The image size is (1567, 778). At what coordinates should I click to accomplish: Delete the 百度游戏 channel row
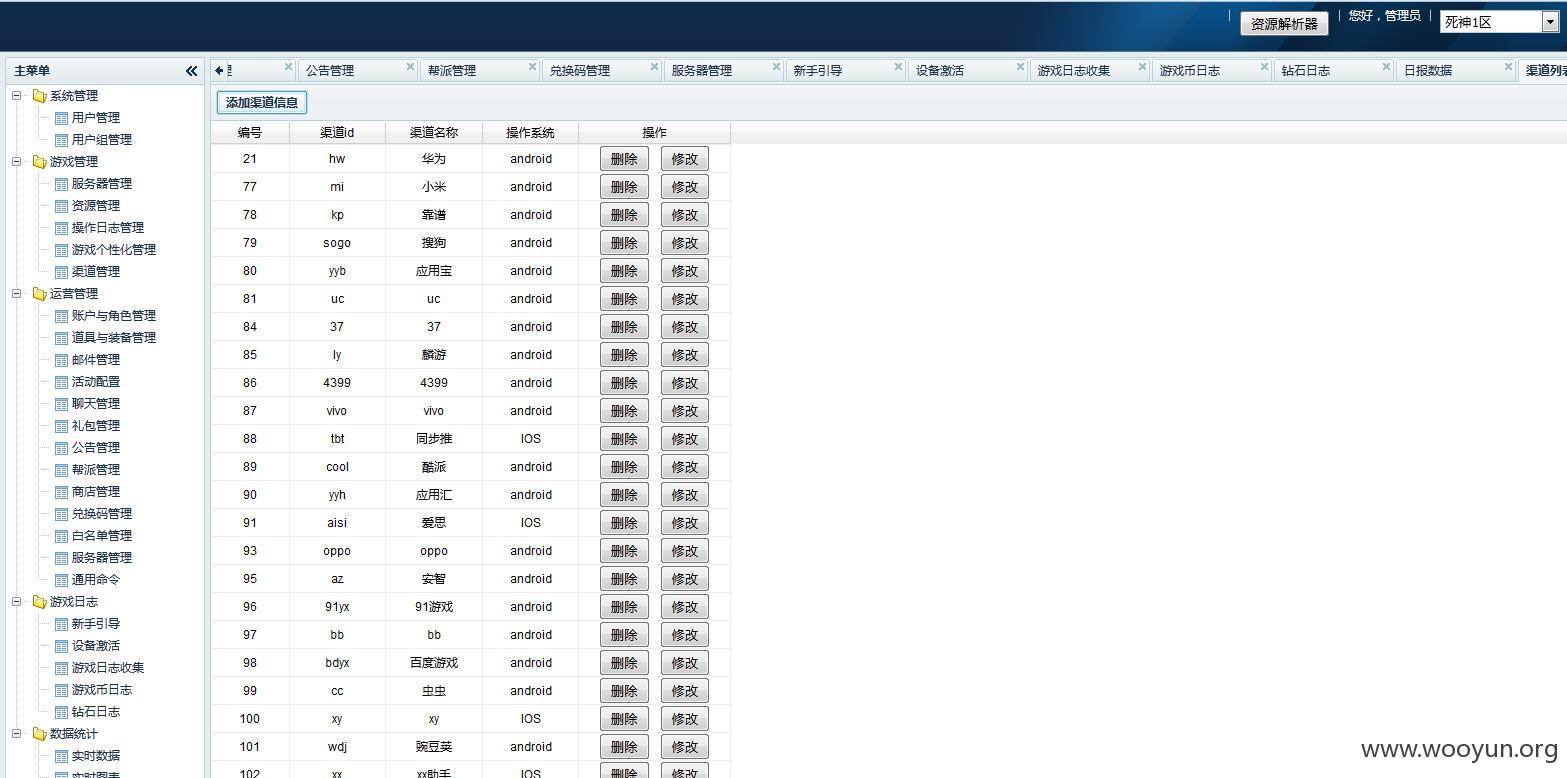click(624, 663)
